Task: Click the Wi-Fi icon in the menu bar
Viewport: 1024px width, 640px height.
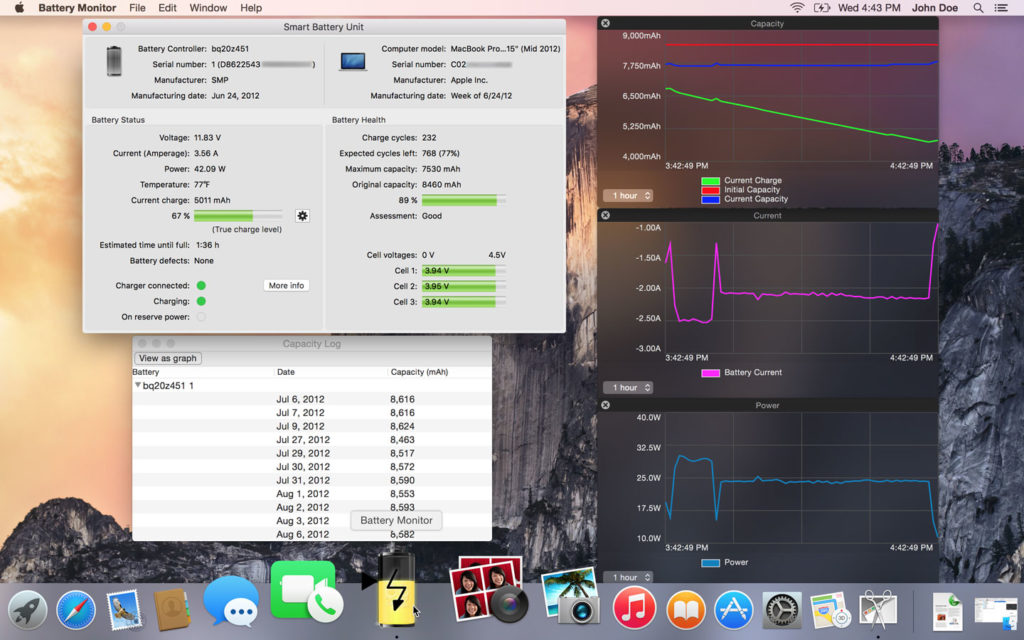Action: (x=798, y=8)
